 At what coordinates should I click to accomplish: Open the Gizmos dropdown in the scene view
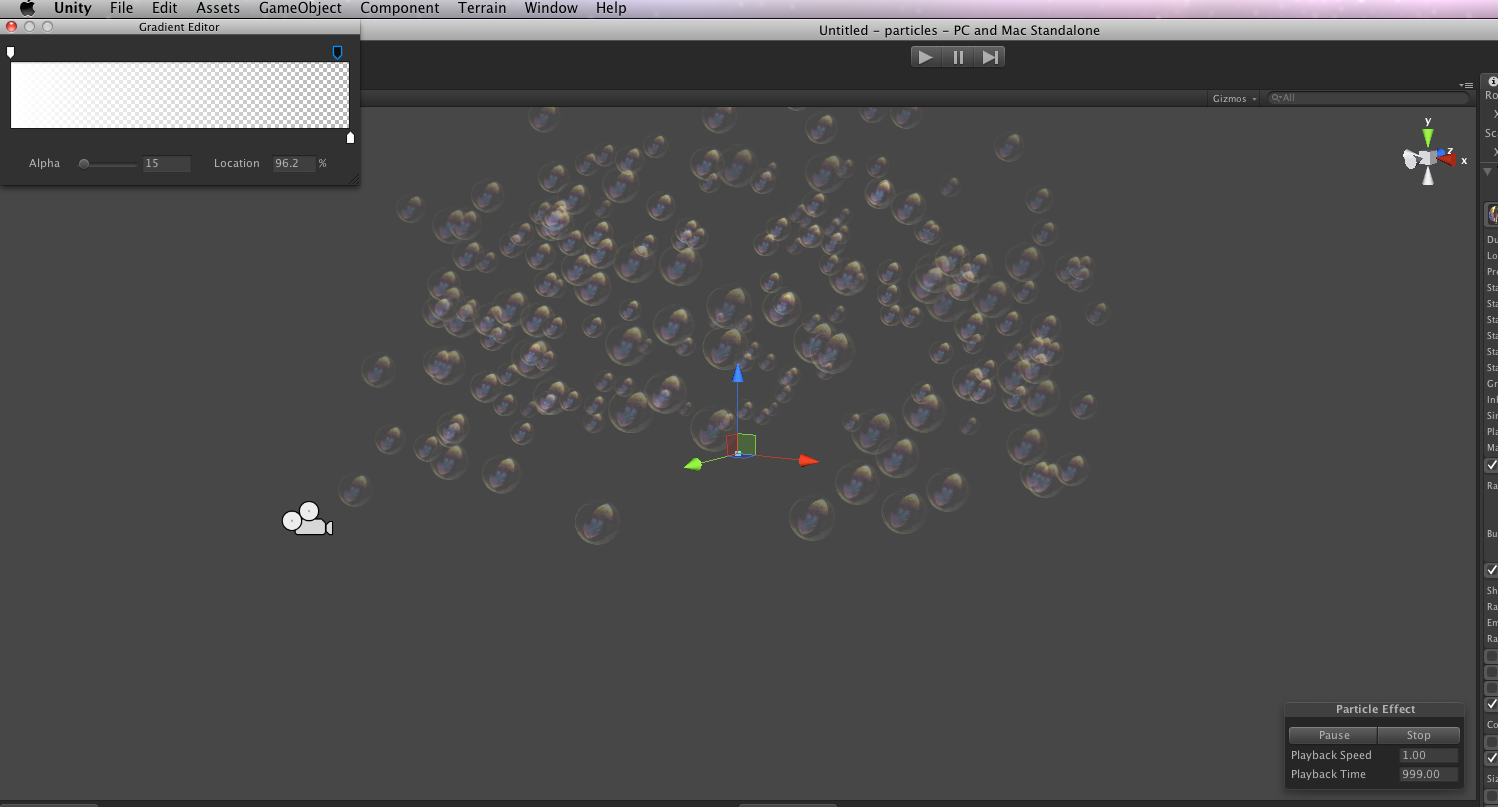point(1233,98)
